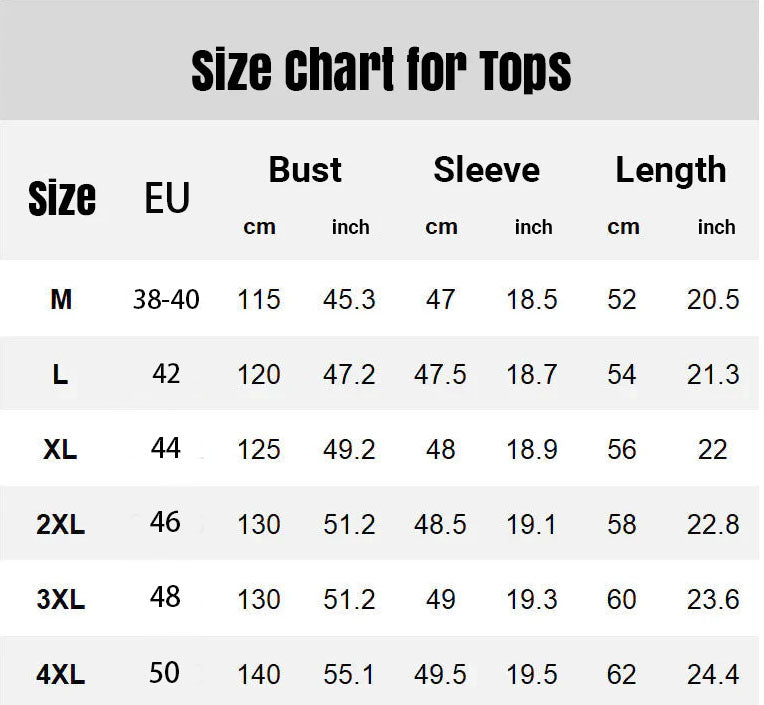Click the cm subheader under Bust

pyautogui.click(x=259, y=227)
